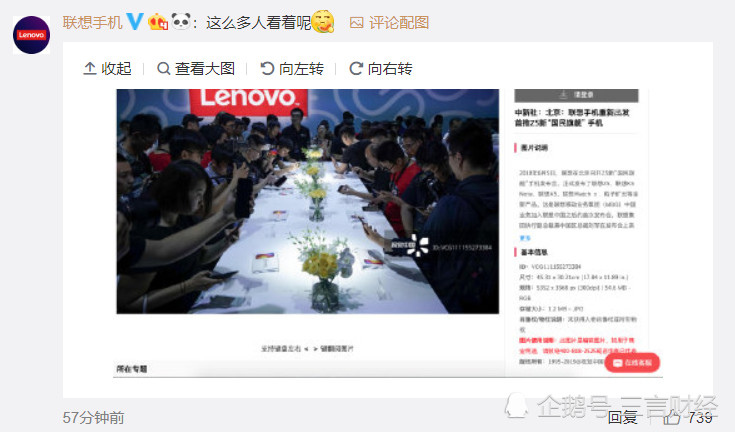Click the panda badge icon
735x432 pixels.
click(x=181, y=22)
